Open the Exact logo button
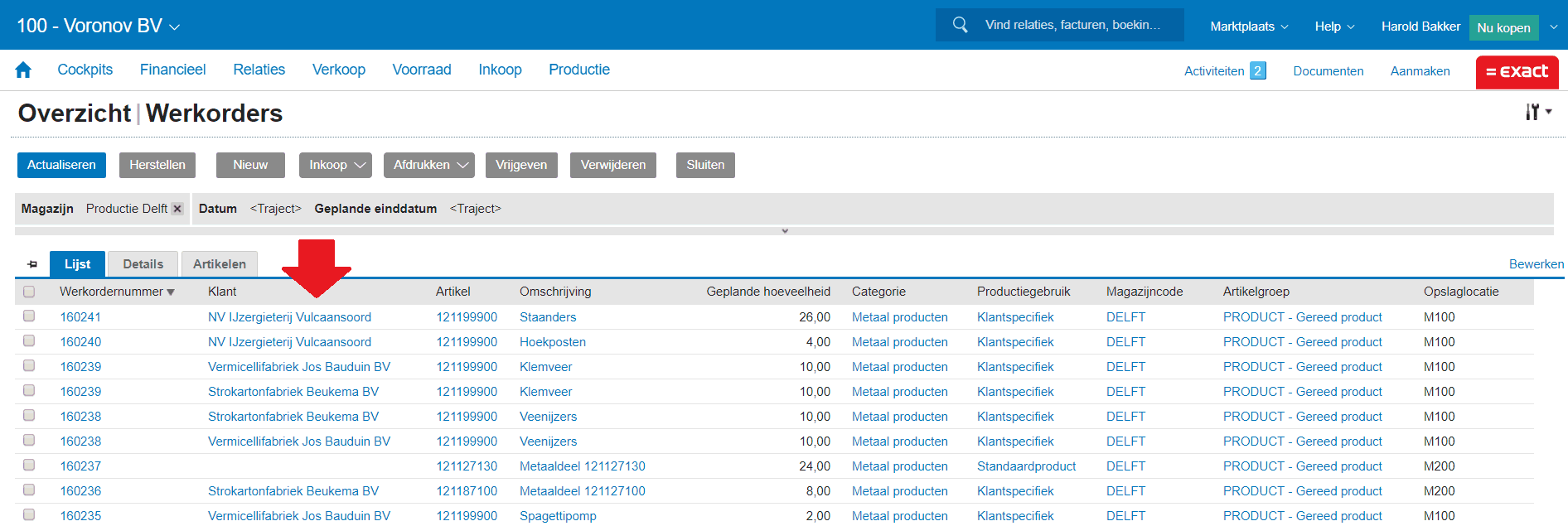 coord(1516,72)
